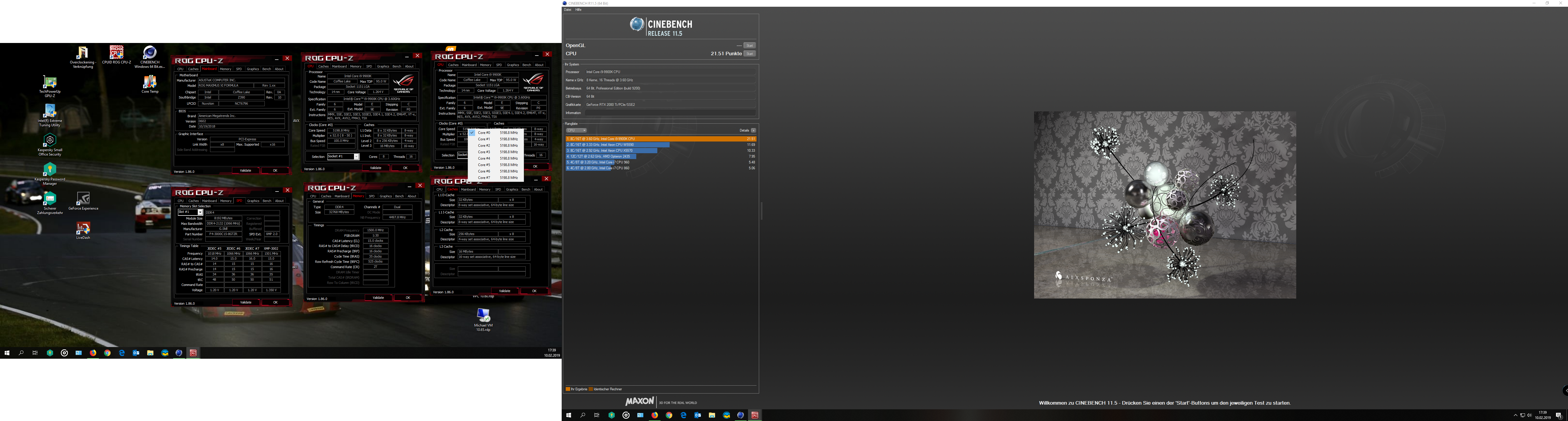Select the Intel Core i9-9900K ranking row
The height and width of the screenshot is (421, 1568).
point(661,139)
